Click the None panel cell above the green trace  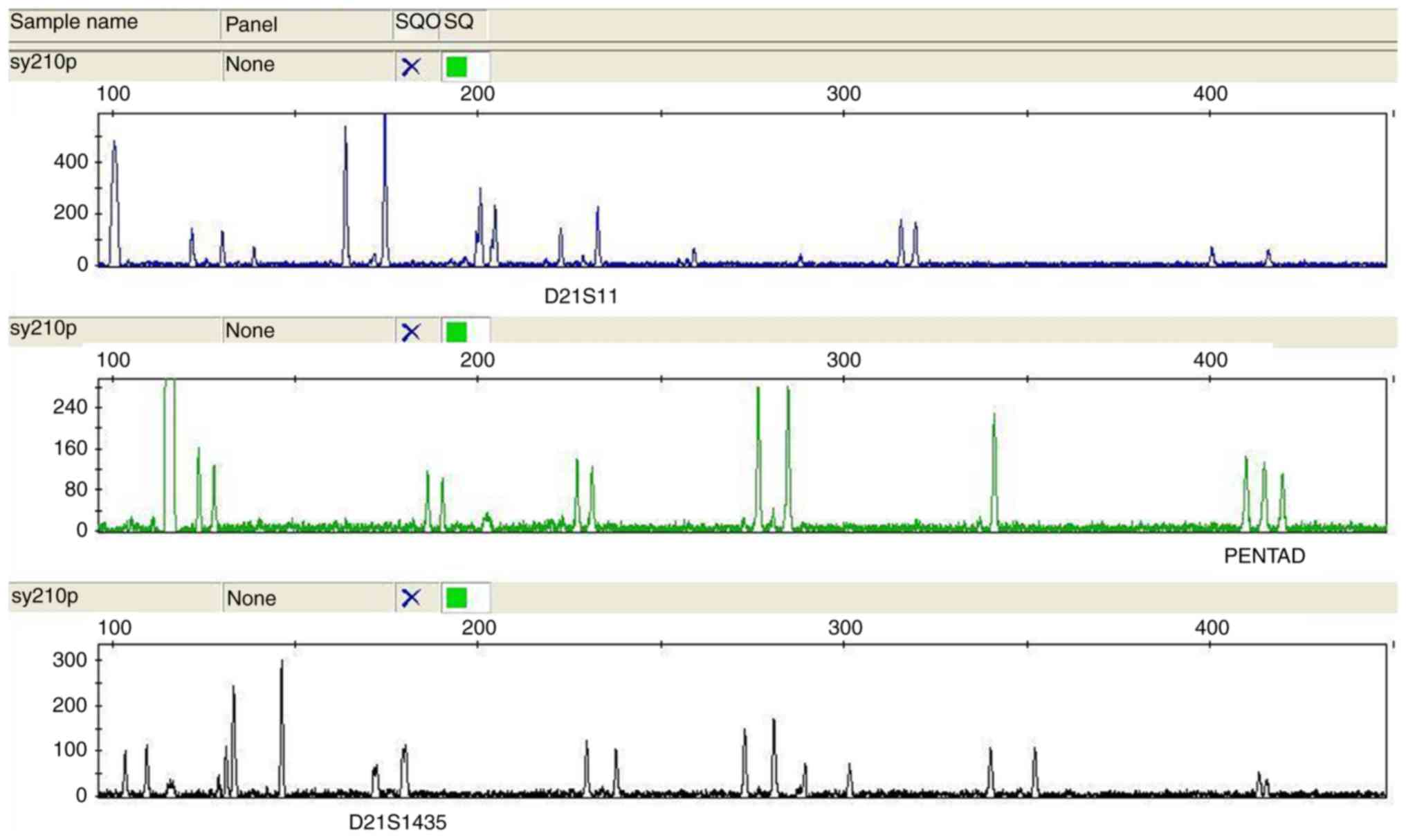click(x=250, y=331)
